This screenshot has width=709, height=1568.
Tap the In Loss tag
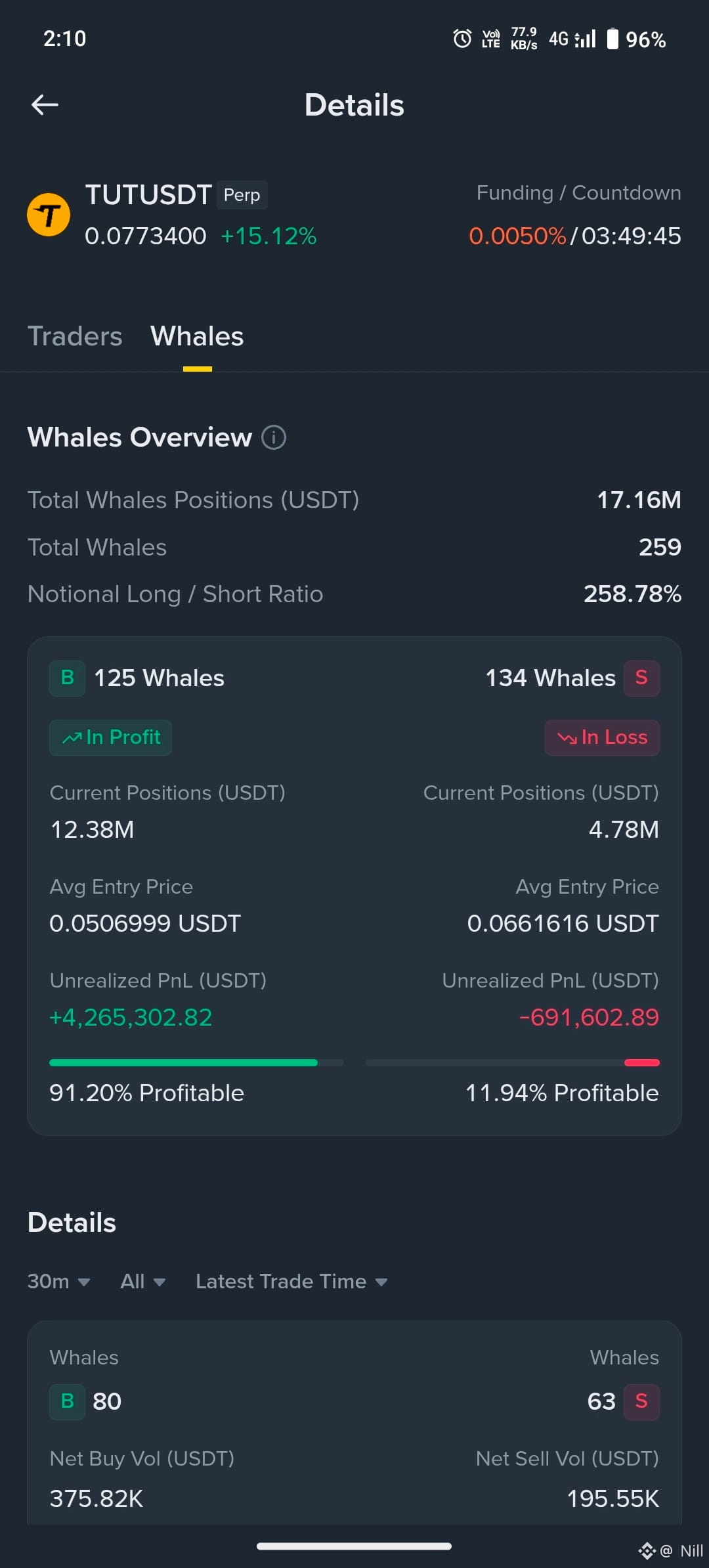point(602,737)
